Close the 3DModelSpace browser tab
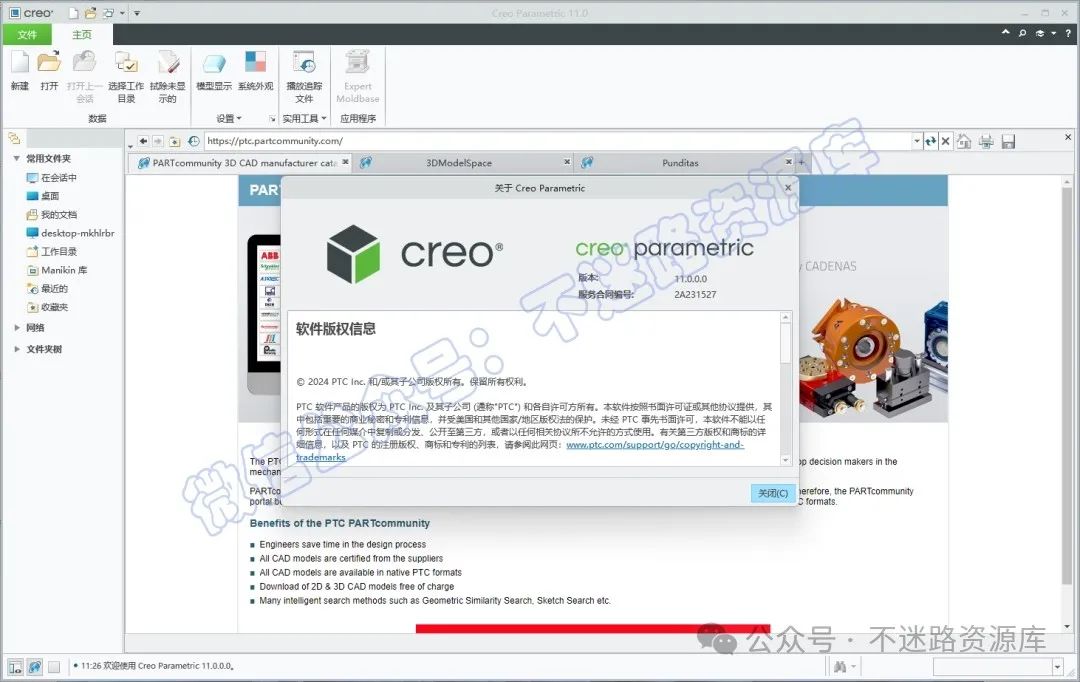Image resolution: width=1080 pixels, height=682 pixels. point(567,162)
